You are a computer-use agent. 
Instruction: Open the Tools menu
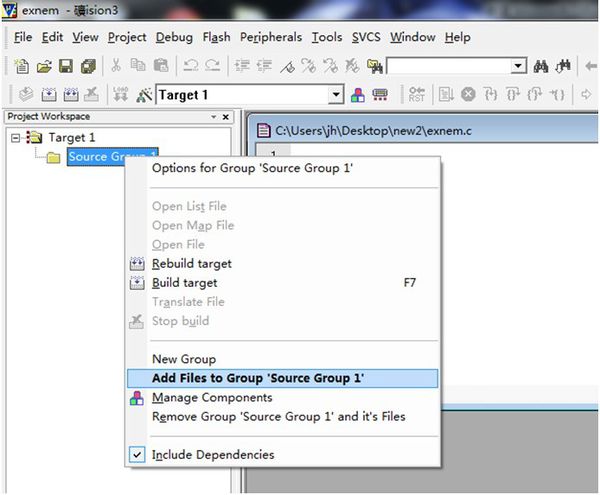[327, 37]
